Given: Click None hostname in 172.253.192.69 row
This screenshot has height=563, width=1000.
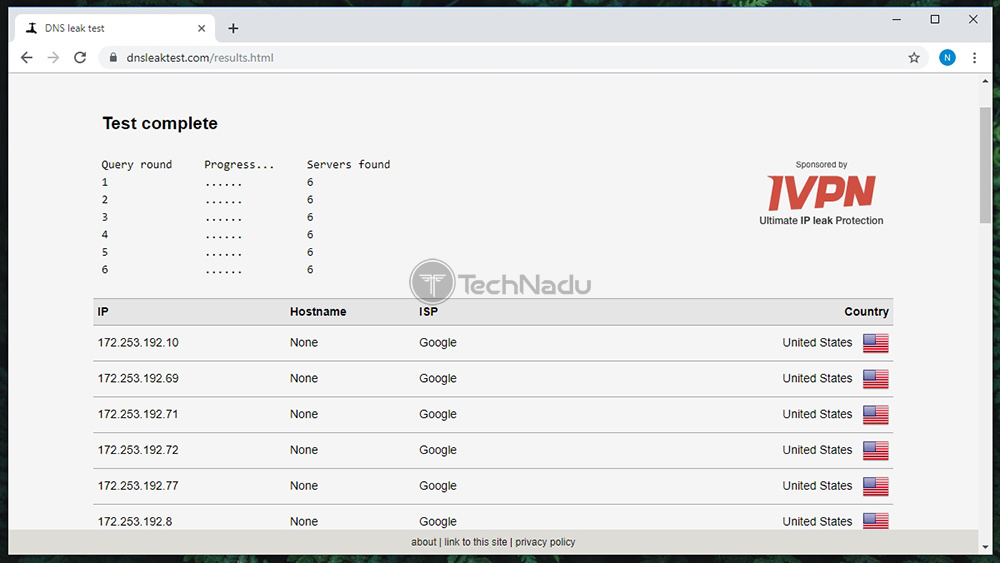Looking at the screenshot, I should click(x=304, y=378).
